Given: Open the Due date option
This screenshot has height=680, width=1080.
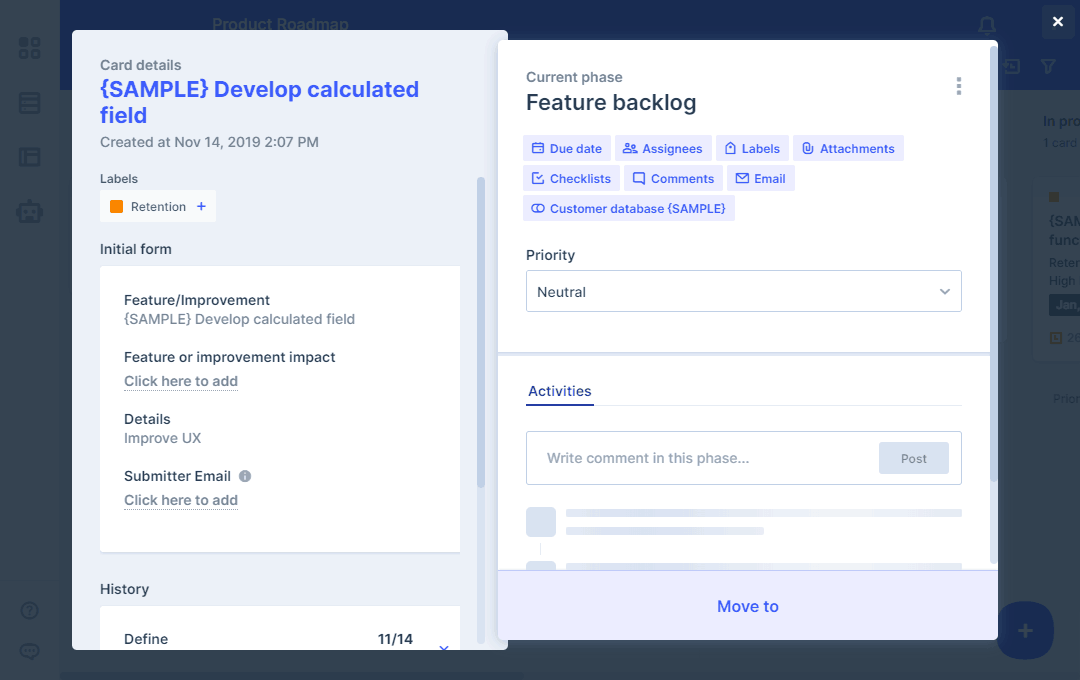Looking at the screenshot, I should (x=566, y=149).
